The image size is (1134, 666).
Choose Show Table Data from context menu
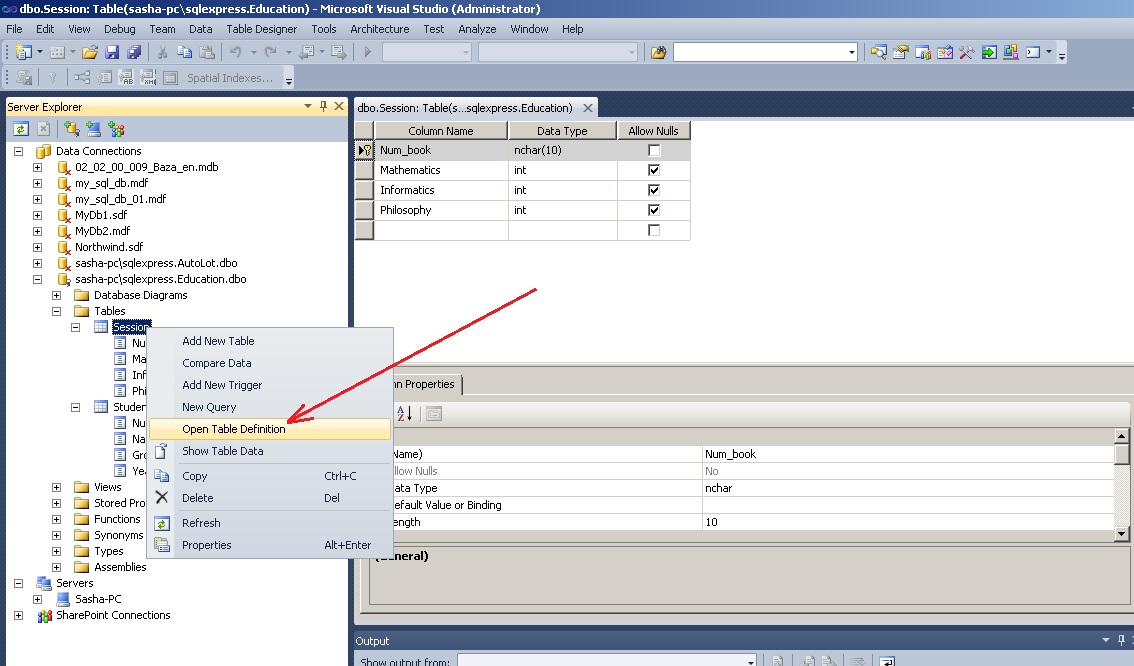point(269,451)
